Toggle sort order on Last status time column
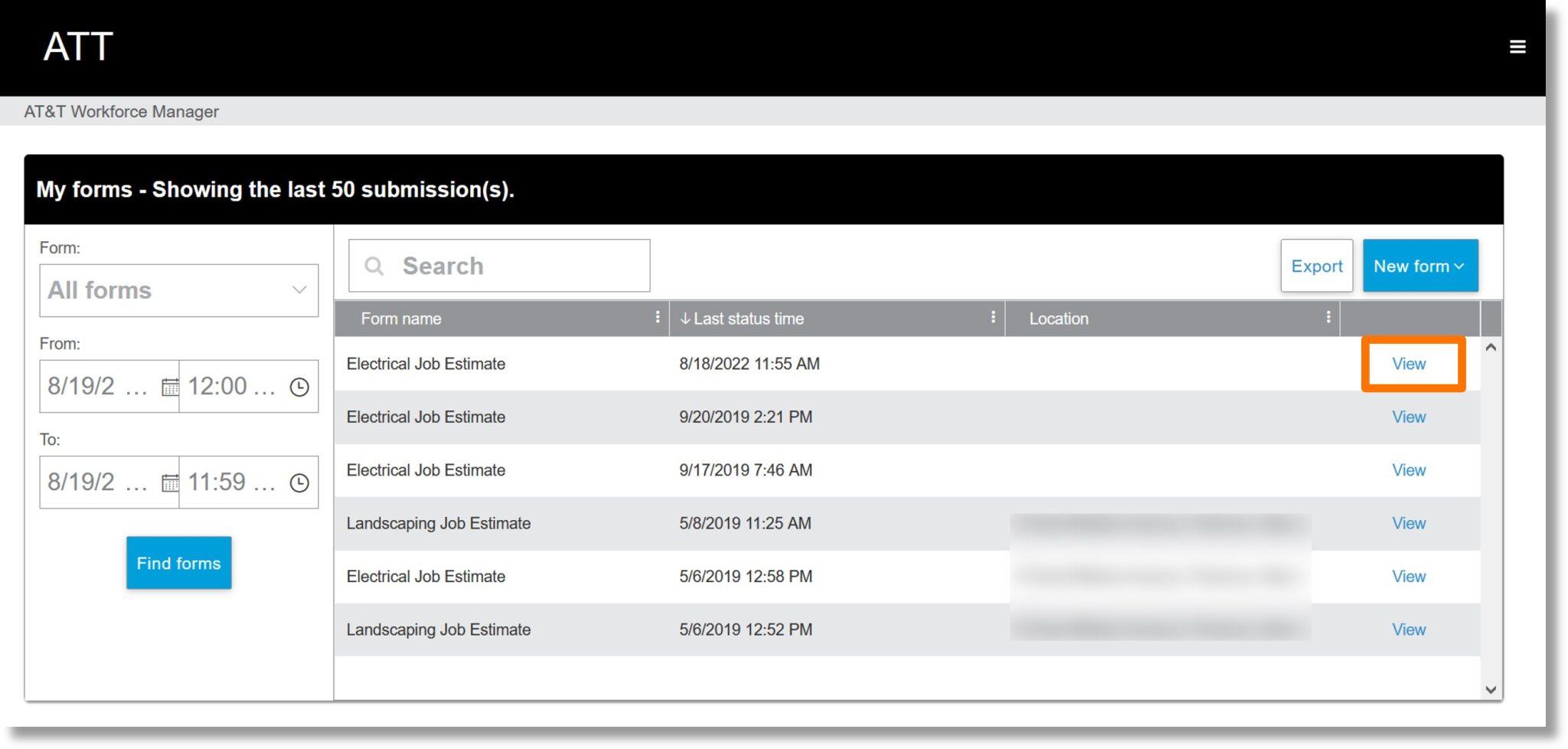 point(684,318)
